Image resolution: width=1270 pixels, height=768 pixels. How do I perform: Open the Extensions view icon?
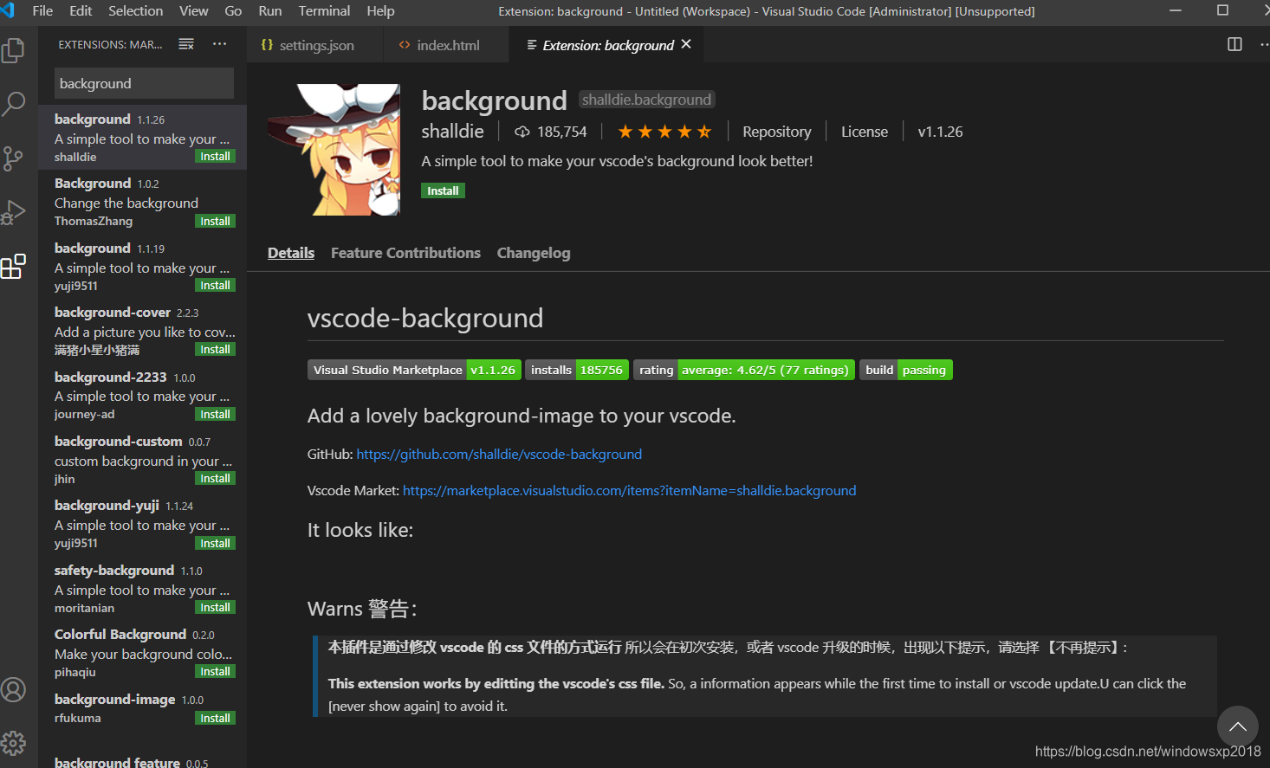(13, 266)
